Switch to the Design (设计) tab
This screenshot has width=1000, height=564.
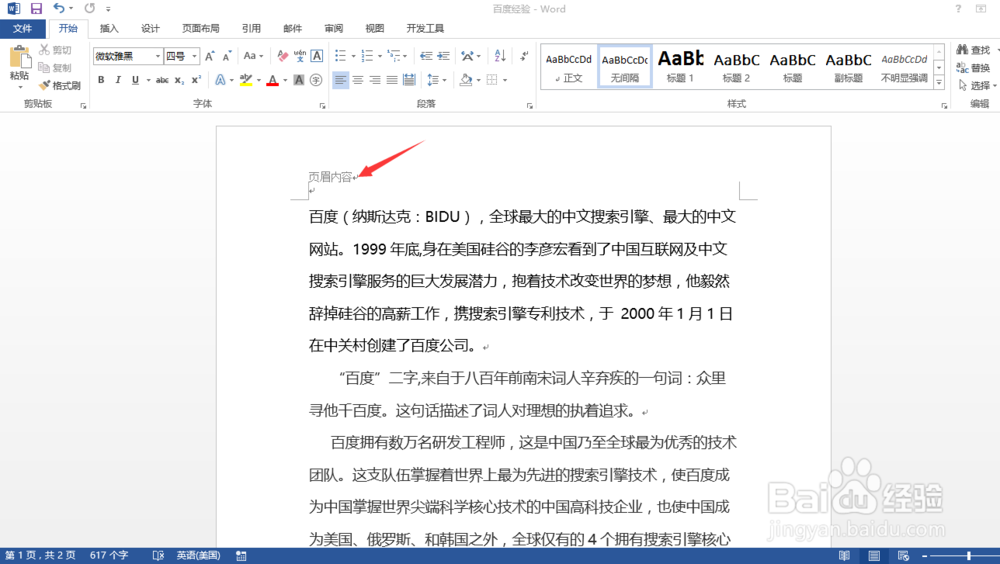[x=151, y=28]
